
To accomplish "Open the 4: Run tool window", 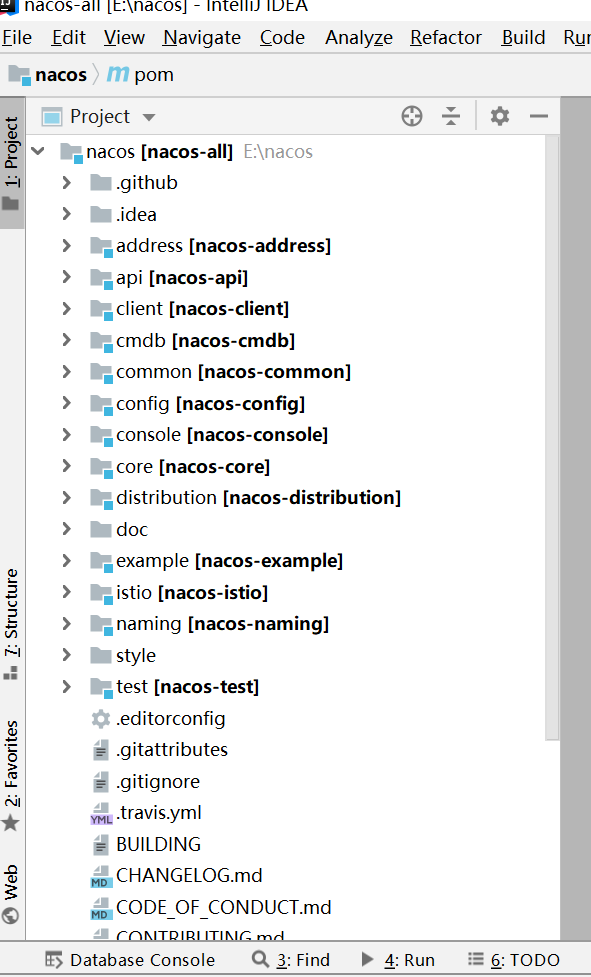I will click(x=398, y=960).
